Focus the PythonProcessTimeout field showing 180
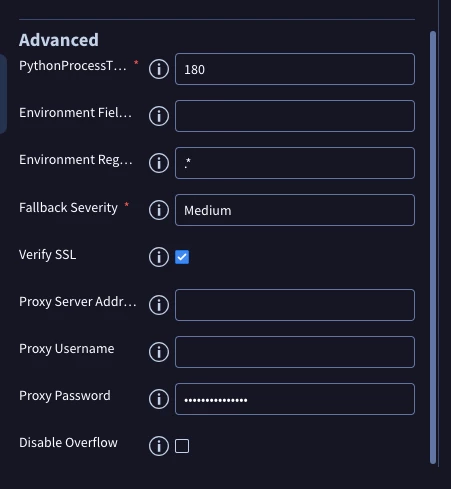Screen dimensions: 451x489 tap(295, 69)
